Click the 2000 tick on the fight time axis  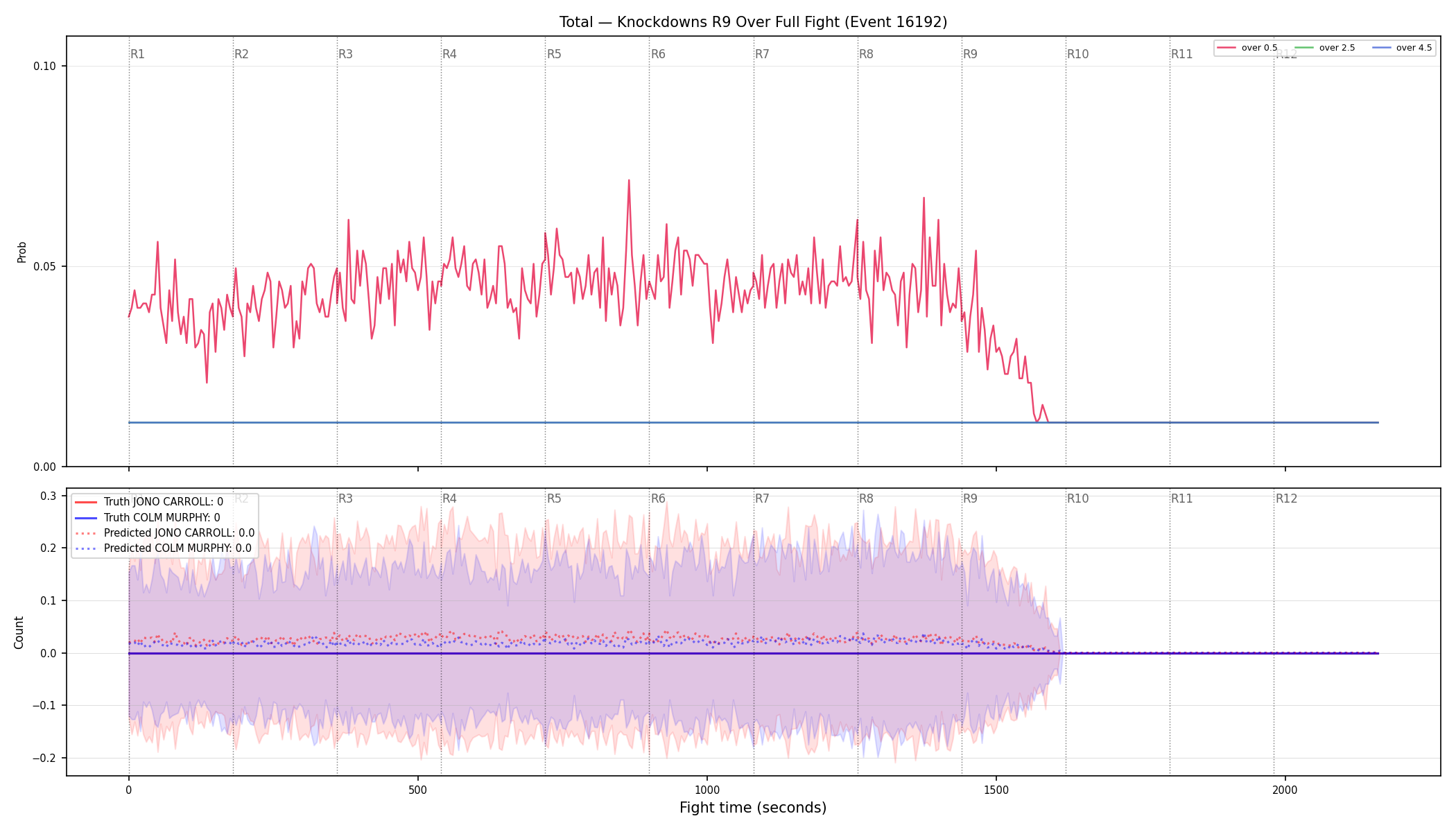tap(1285, 790)
